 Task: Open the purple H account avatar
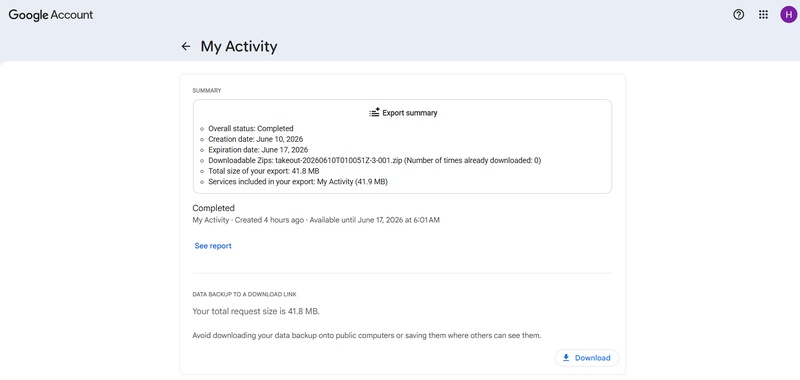(788, 15)
